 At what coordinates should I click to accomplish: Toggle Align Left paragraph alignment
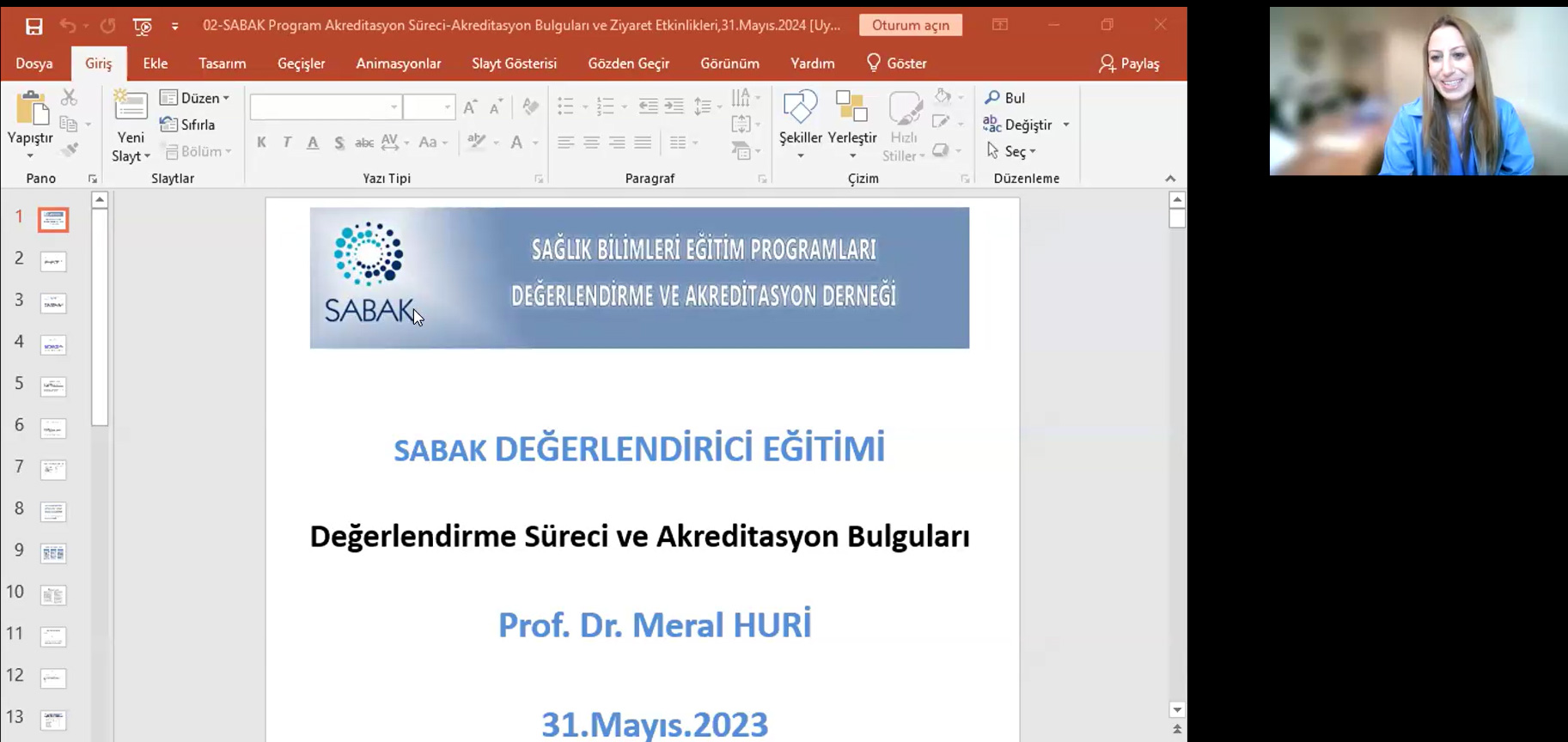(x=565, y=143)
